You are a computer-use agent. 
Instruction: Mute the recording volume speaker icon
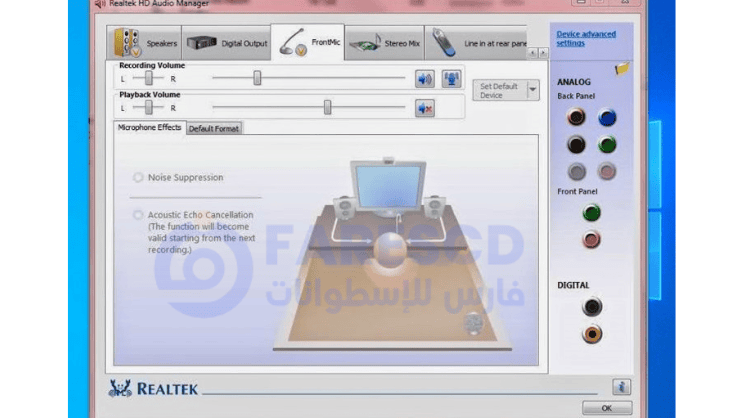[x=425, y=79]
